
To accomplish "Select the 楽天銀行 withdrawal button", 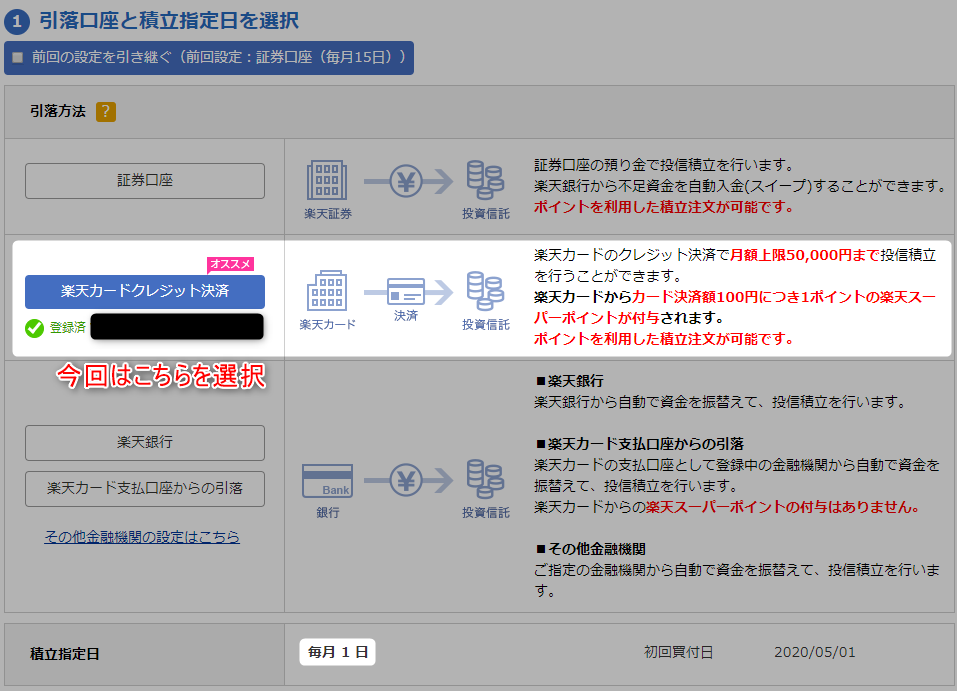I will [x=145, y=443].
